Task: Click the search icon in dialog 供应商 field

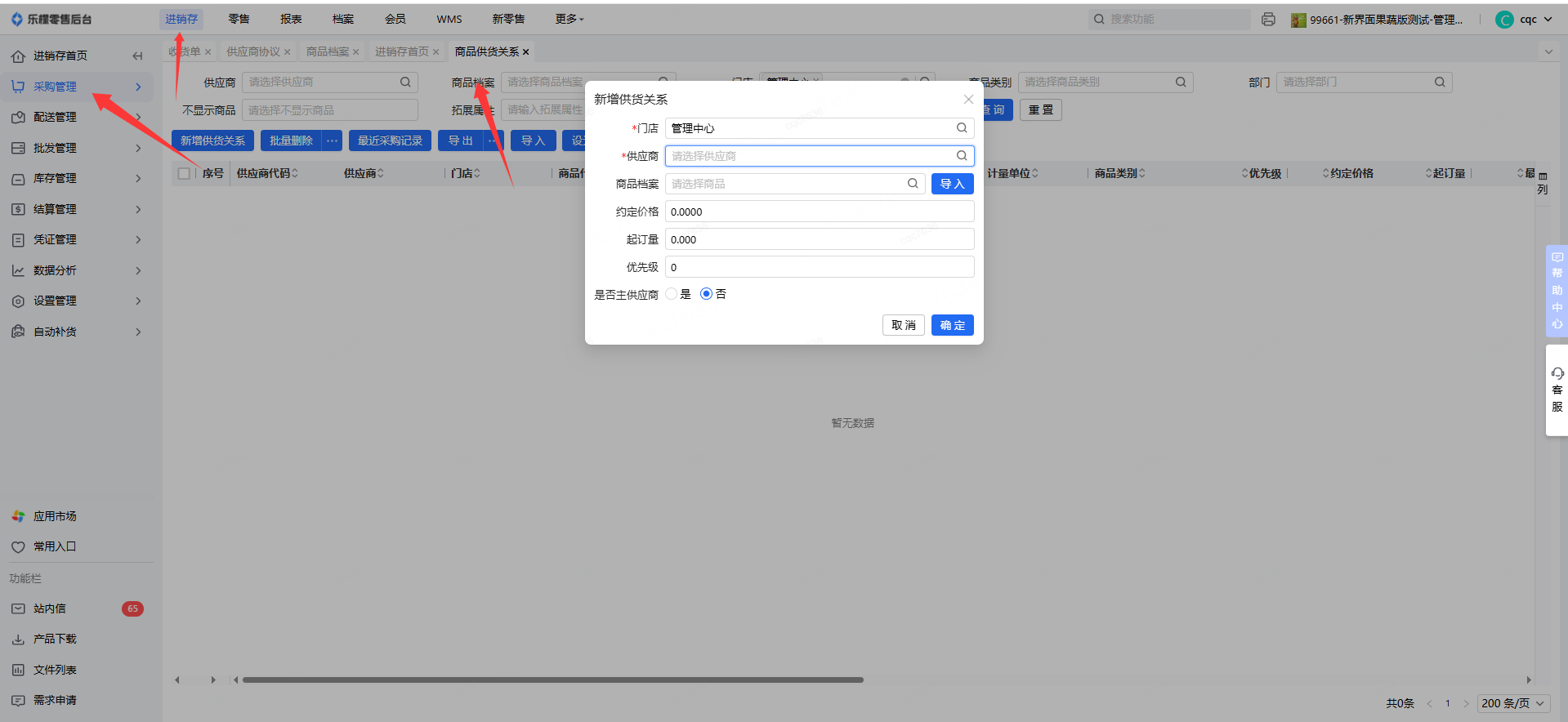Action: (962, 156)
